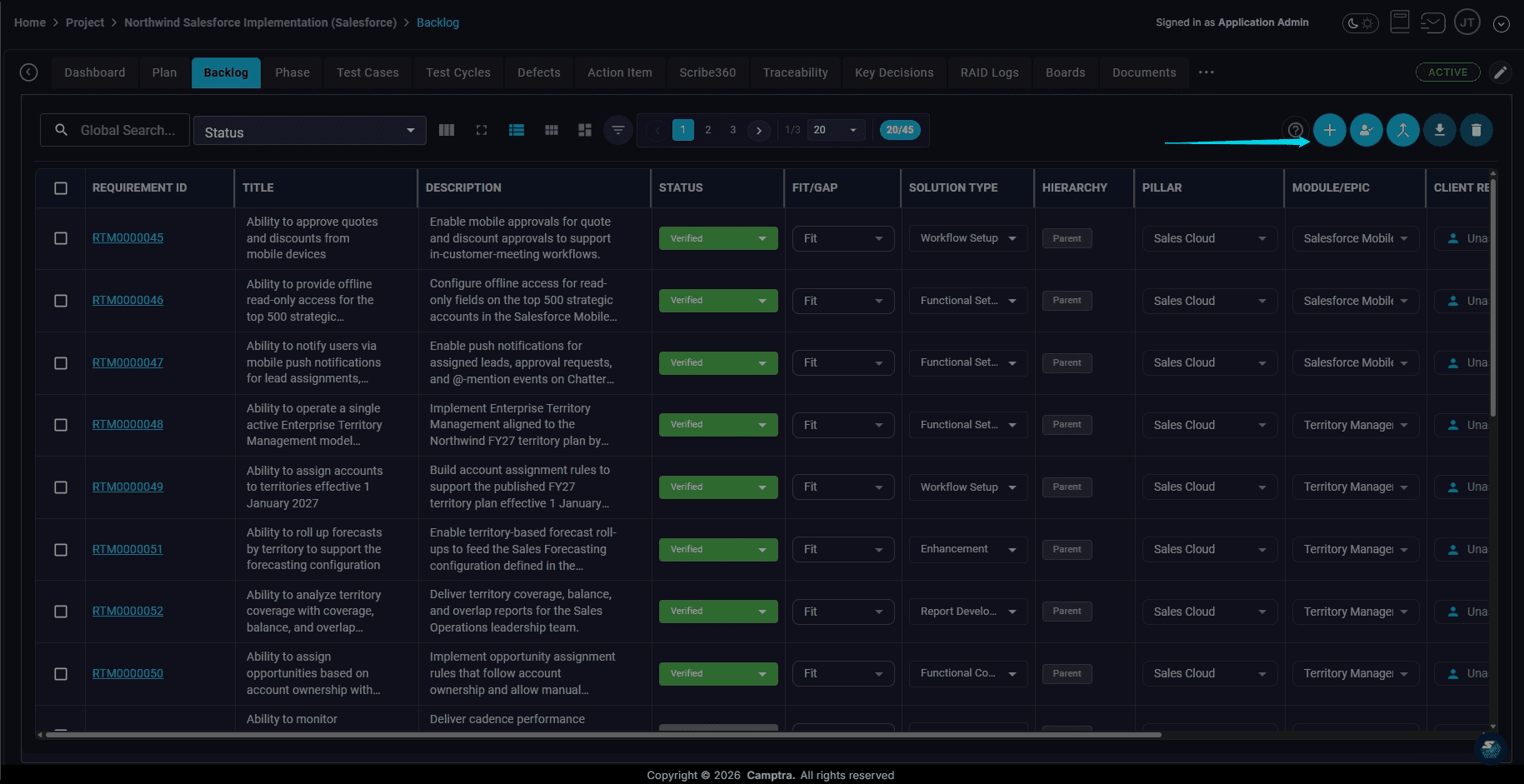Tick the select-all header checkbox

(61, 188)
